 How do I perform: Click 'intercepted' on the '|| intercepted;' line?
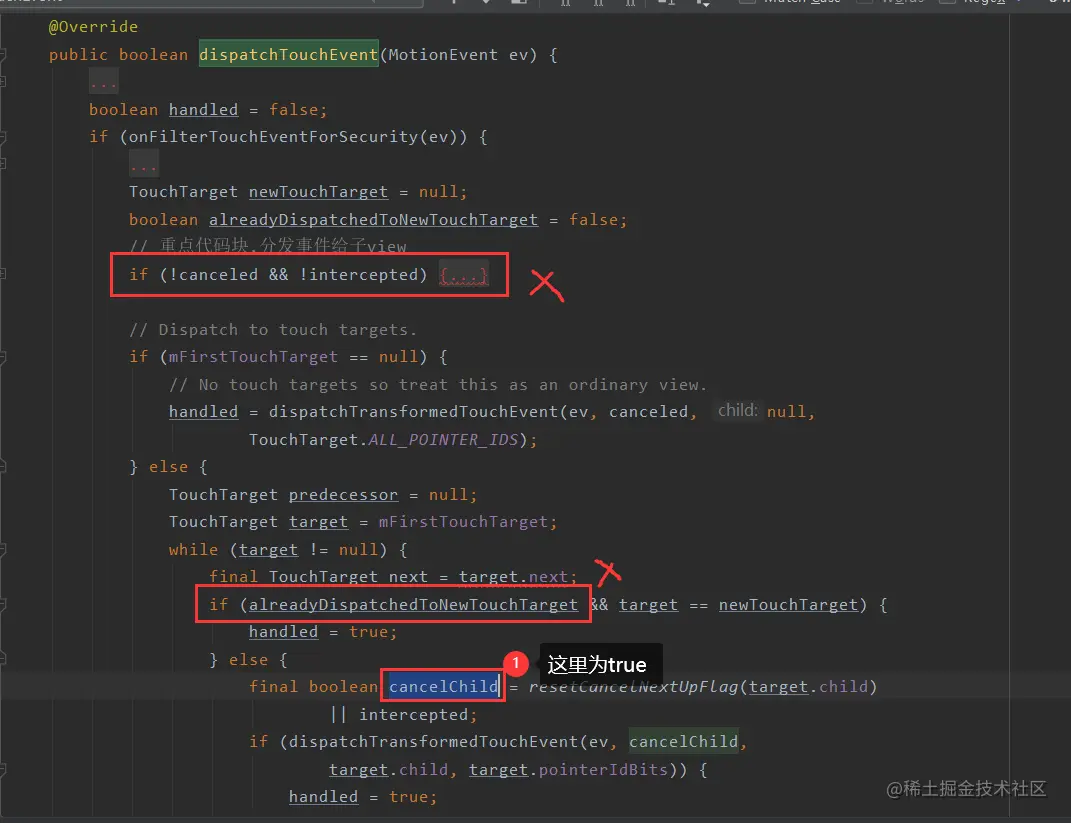[413, 714]
